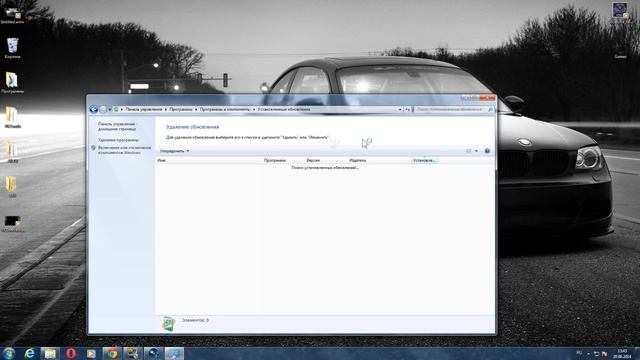Select 'Программы и компоненты' breadcrumb segment

pyautogui.click(x=224, y=109)
